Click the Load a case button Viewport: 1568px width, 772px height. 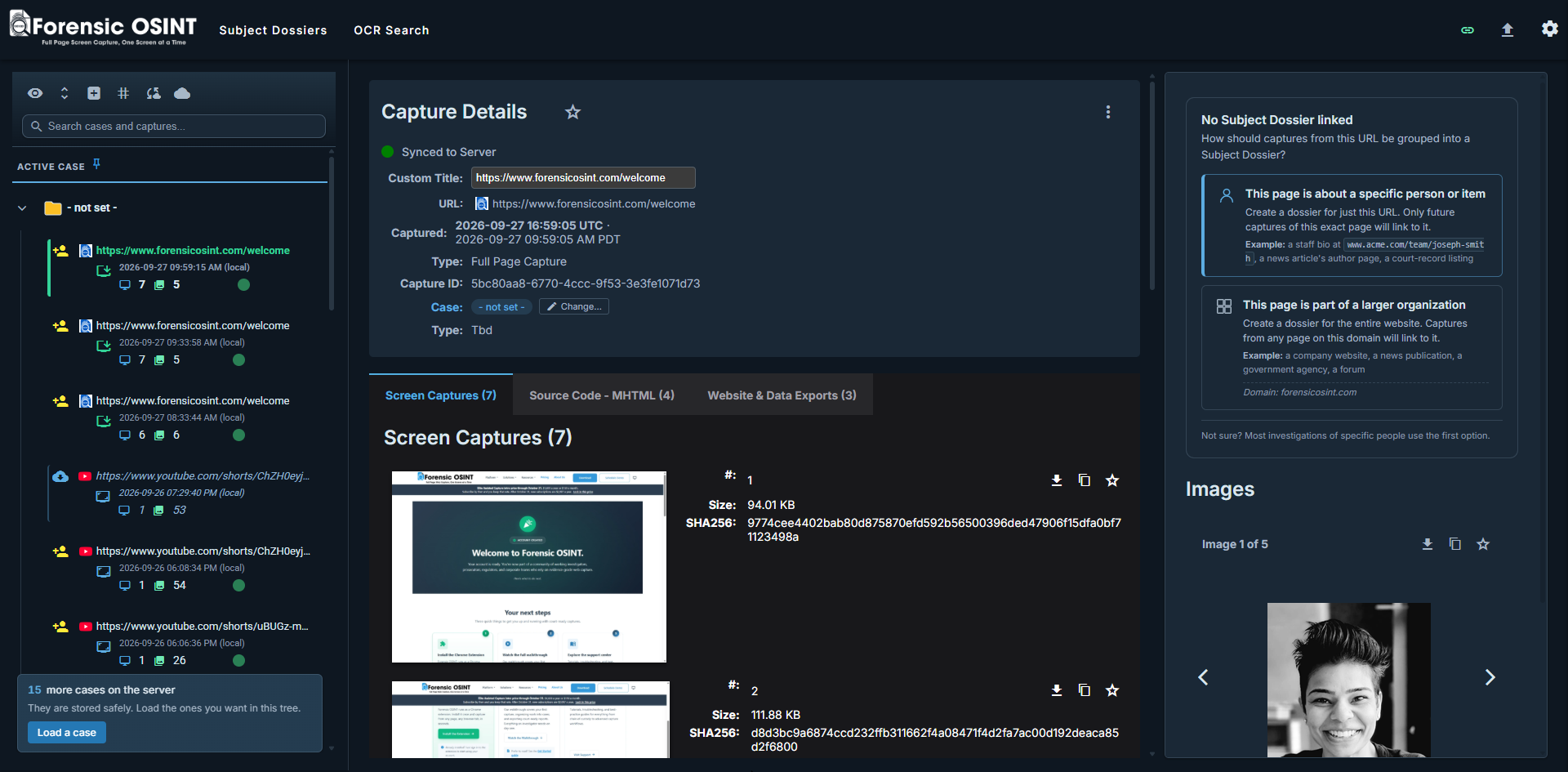coord(67,733)
